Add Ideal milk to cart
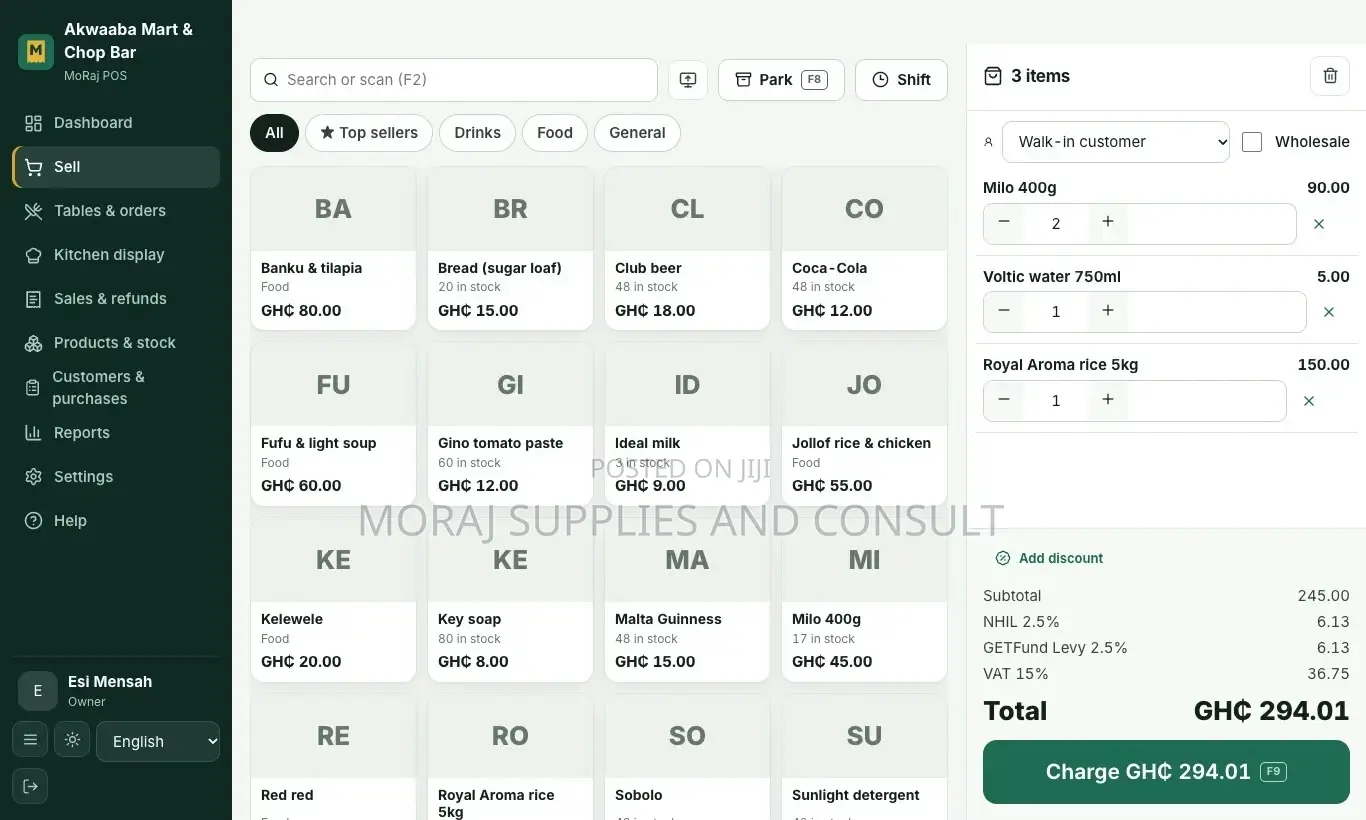The height and width of the screenshot is (820, 1366). tap(687, 424)
